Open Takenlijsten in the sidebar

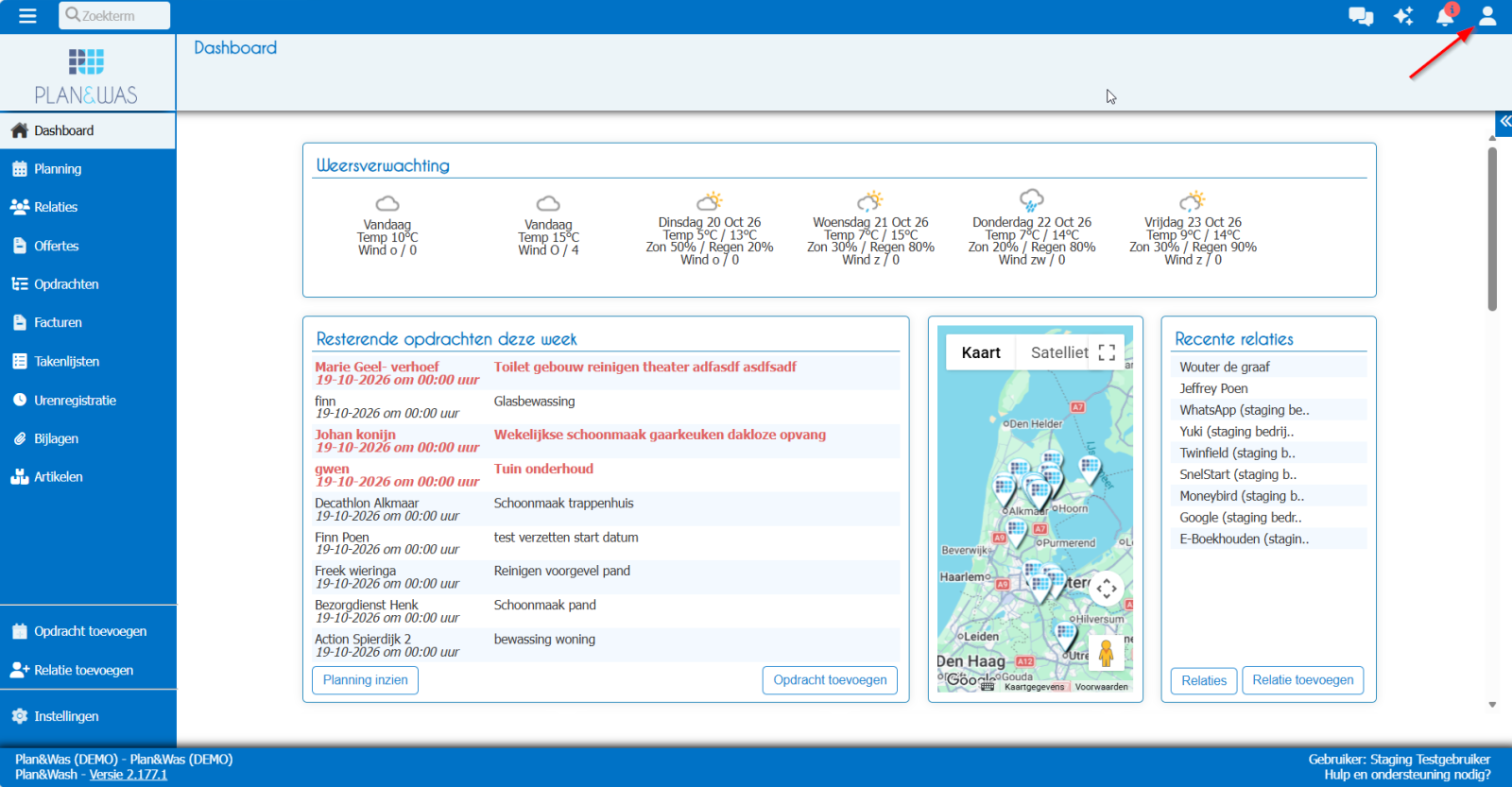(88, 361)
